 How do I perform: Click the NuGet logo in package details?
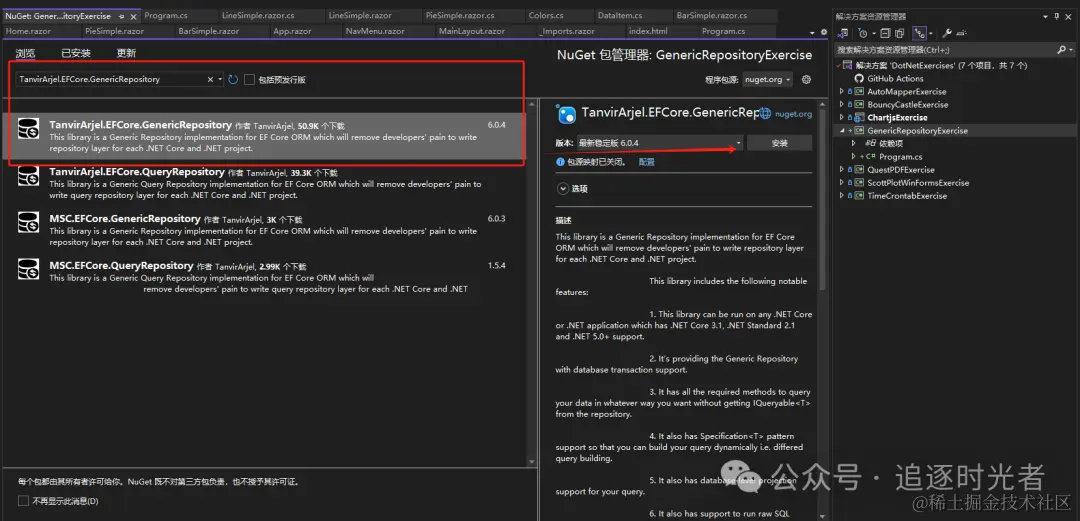click(566, 114)
